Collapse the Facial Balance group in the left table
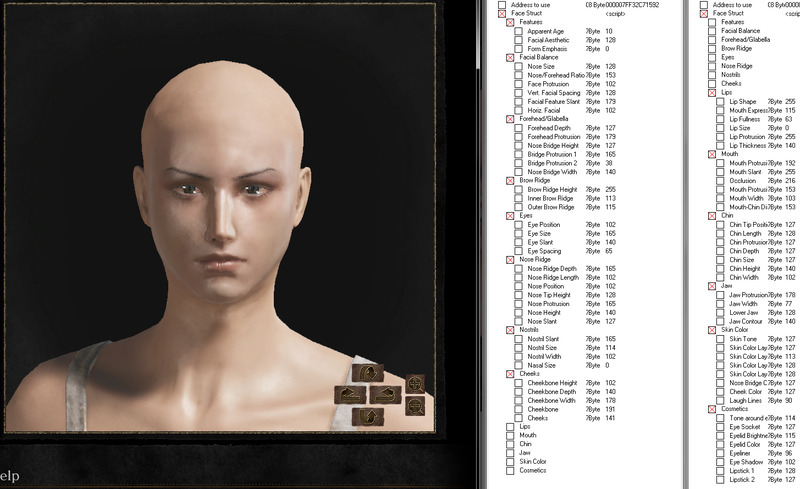The image size is (800, 489). pyautogui.click(x=510, y=58)
